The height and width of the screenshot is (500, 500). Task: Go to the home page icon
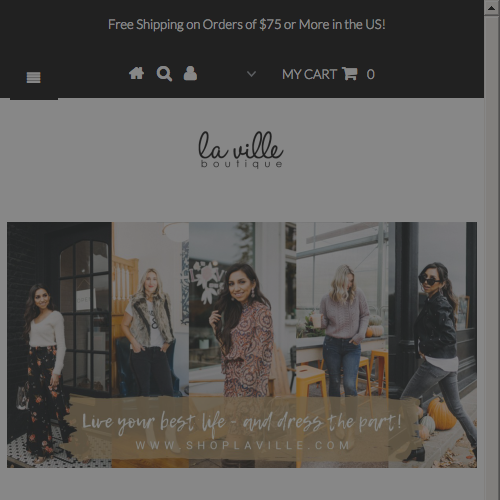(x=137, y=73)
